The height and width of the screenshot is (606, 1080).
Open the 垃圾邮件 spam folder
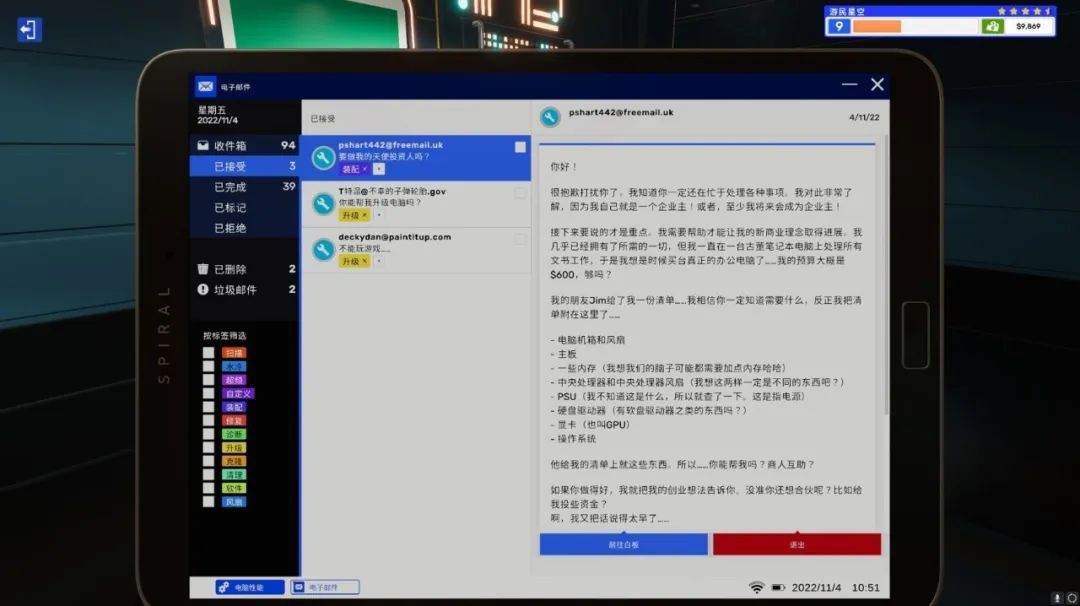point(245,289)
